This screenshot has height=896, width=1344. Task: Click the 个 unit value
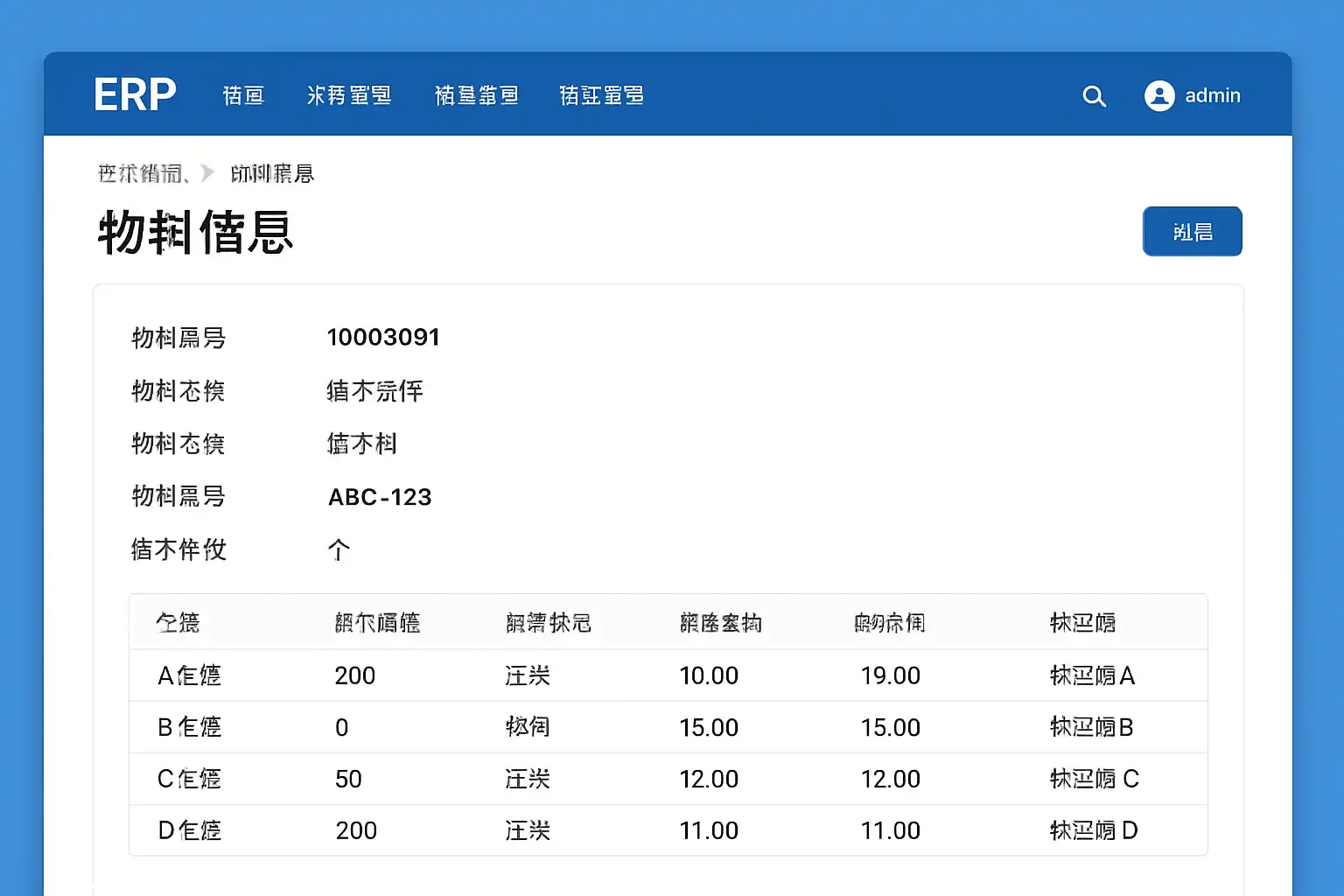[339, 549]
